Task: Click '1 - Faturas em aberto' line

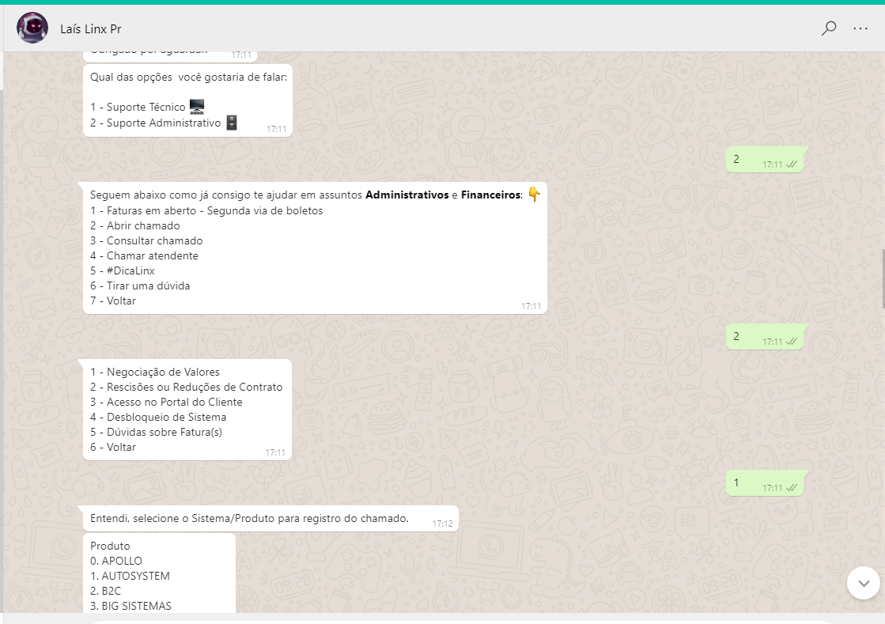Action: tap(207, 210)
